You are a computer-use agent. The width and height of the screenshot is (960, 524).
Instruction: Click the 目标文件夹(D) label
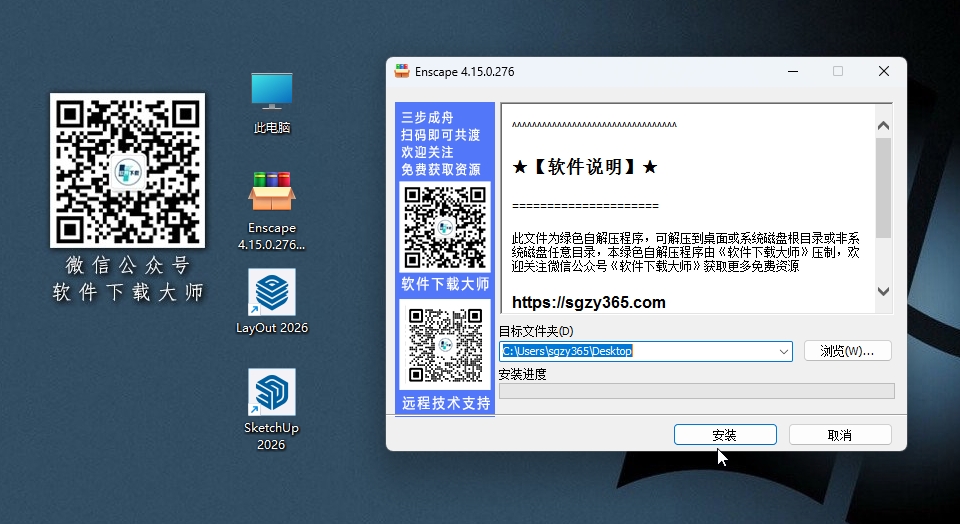[536, 331]
